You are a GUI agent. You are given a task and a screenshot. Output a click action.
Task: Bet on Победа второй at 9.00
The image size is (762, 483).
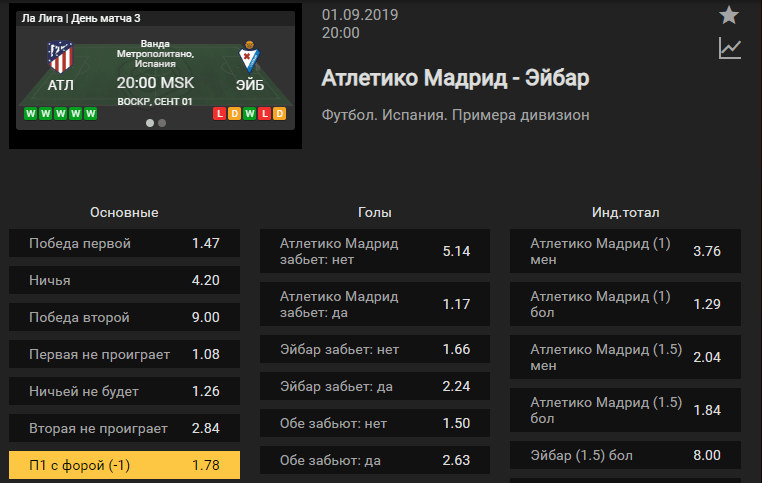click(124, 317)
